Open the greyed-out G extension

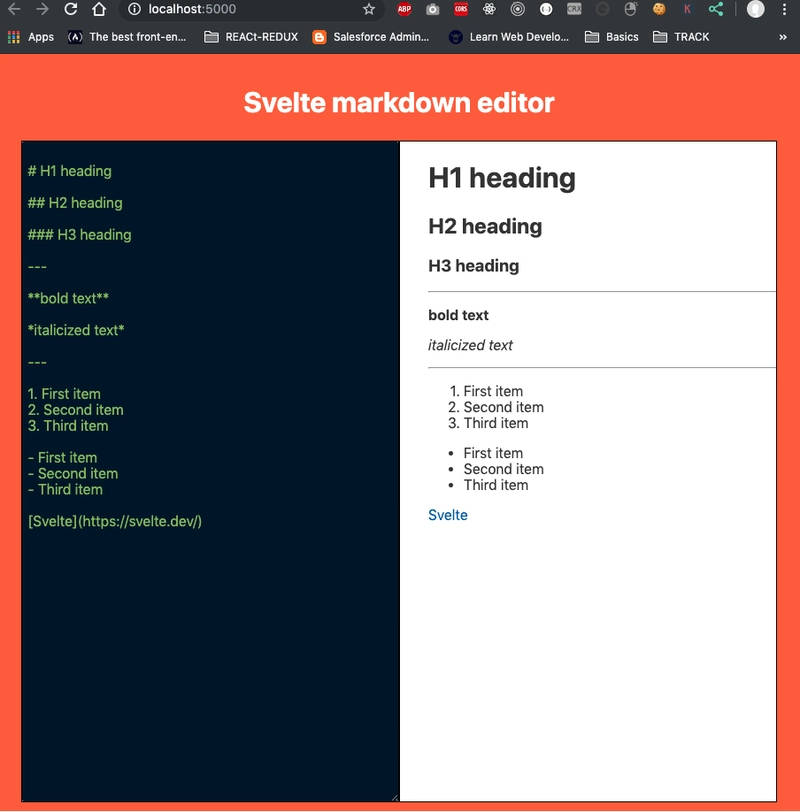click(602, 9)
